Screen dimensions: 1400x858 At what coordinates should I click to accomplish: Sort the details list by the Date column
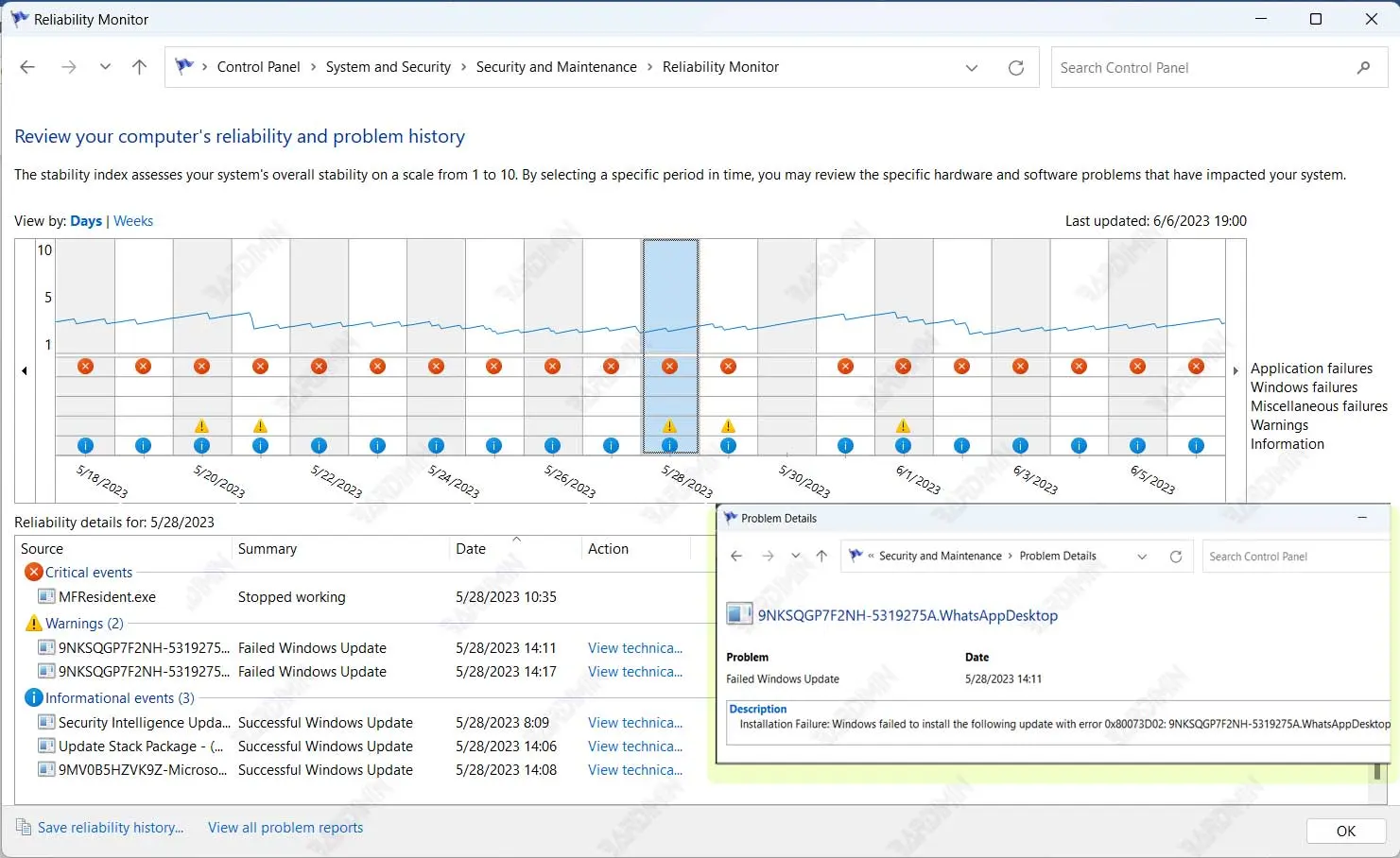(x=471, y=549)
